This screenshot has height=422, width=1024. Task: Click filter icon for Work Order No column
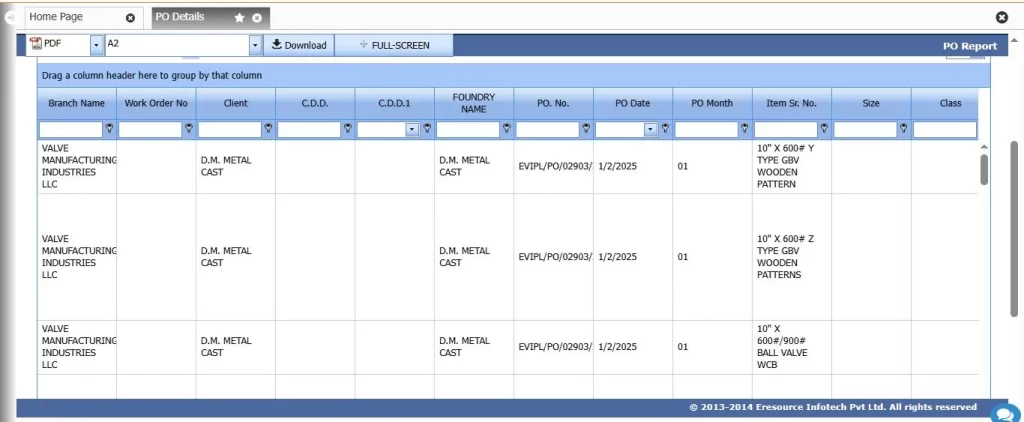click(188, 129)
